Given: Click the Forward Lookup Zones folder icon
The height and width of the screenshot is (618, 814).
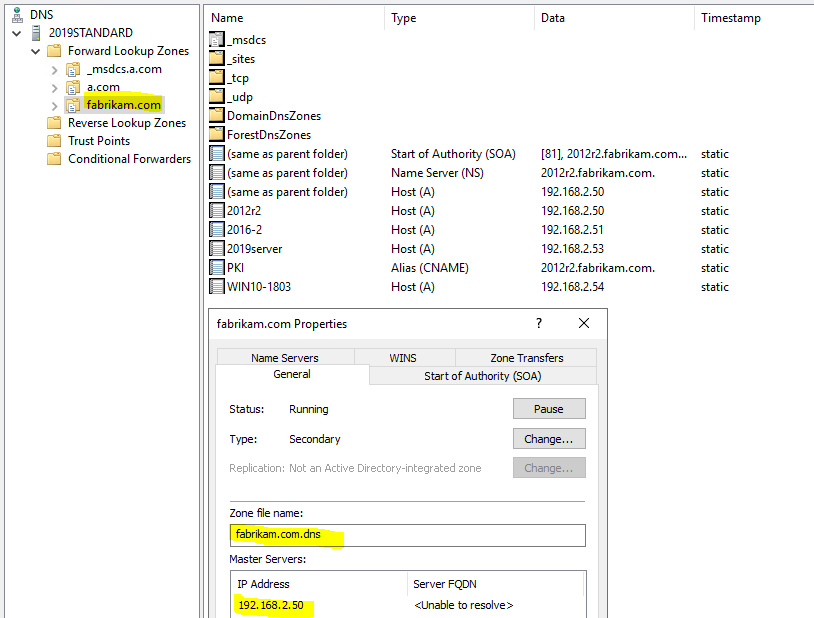Looking at the screenshot, I should (54, 51).
